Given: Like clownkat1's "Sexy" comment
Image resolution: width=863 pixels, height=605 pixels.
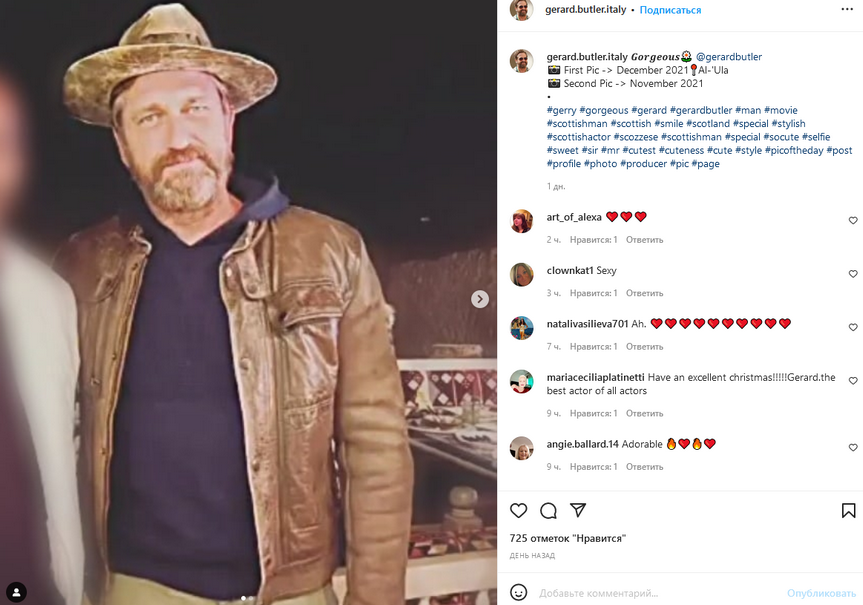Looking at the screenshot, I should [x=853, y=274].
